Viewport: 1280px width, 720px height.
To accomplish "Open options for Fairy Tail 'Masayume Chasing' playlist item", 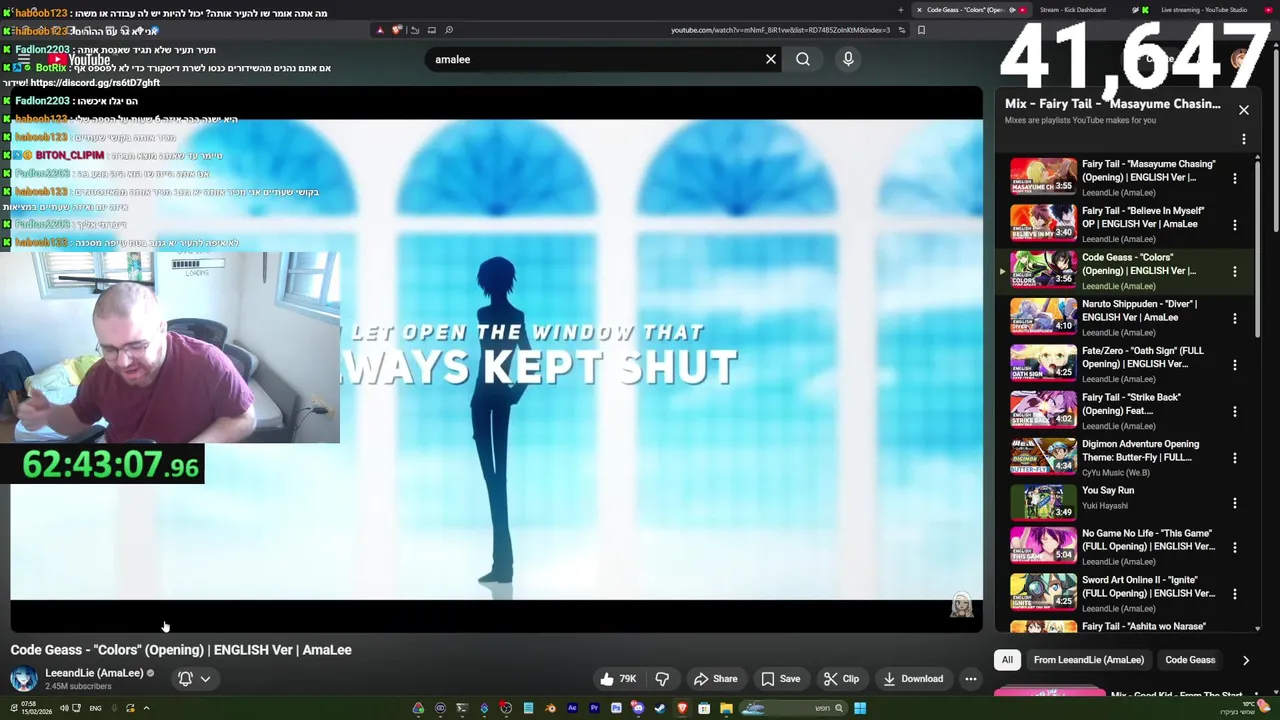I will point(1235,178).
